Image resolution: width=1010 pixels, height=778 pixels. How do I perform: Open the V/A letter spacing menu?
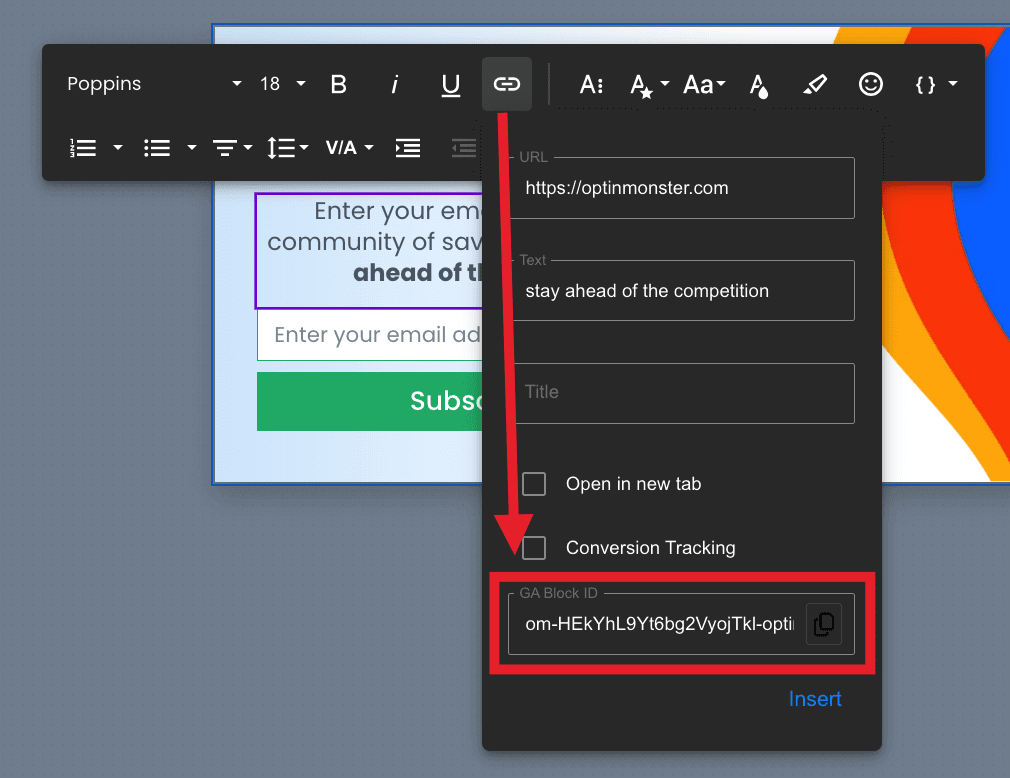pyautogui.click(x=348, y=147)
